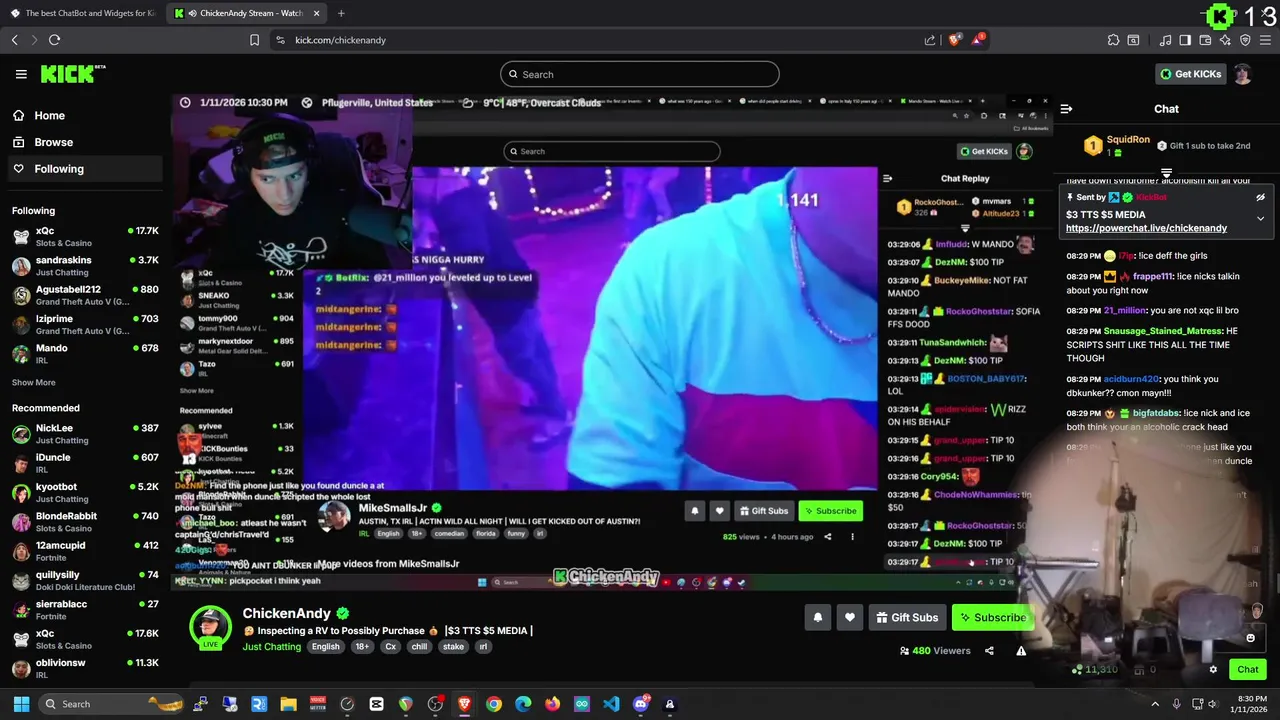Open the Brave main menu

pyautogui.click(x=1266, y=40)
